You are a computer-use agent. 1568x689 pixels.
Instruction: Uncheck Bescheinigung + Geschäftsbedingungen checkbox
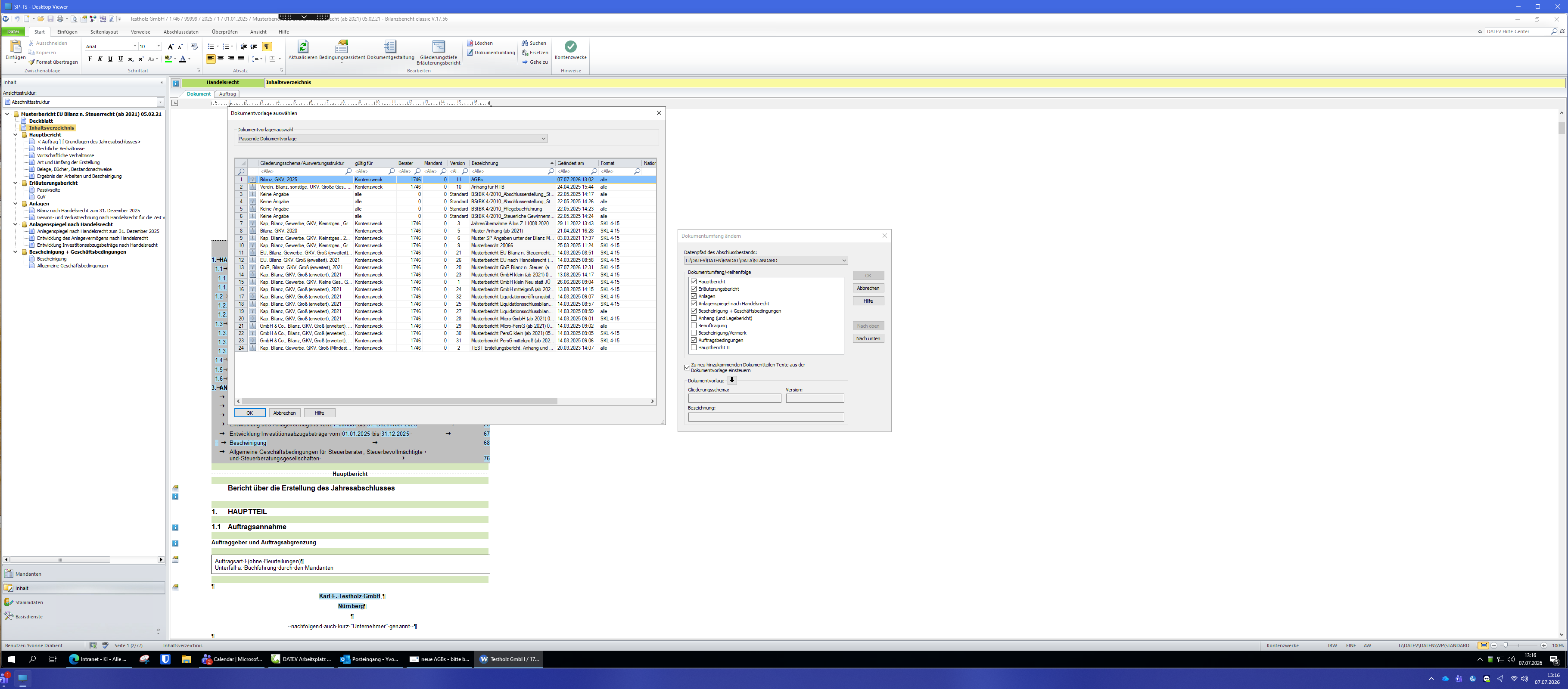click(x=694, y=311)
